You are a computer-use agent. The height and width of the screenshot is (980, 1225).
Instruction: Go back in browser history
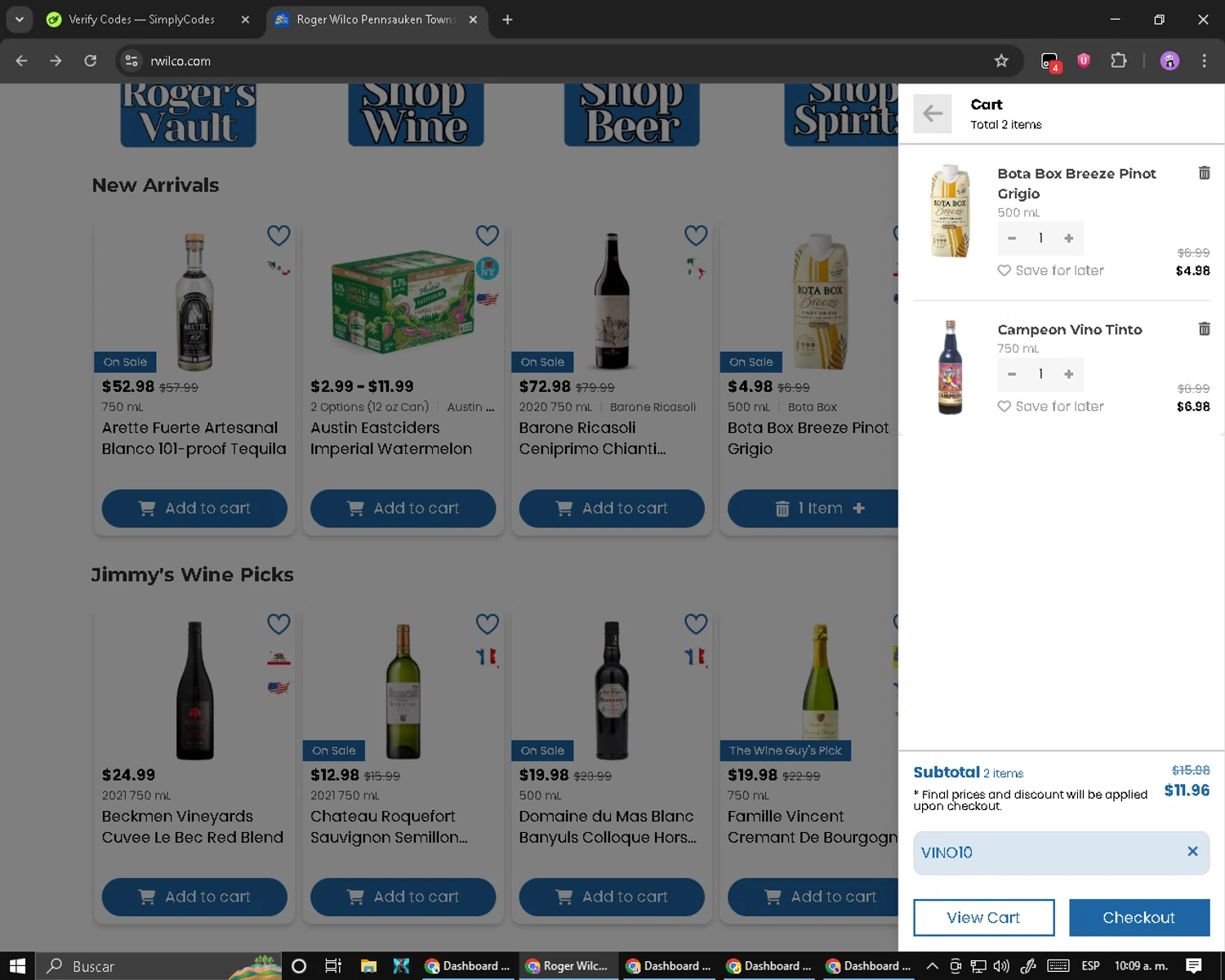coord(22,60)
